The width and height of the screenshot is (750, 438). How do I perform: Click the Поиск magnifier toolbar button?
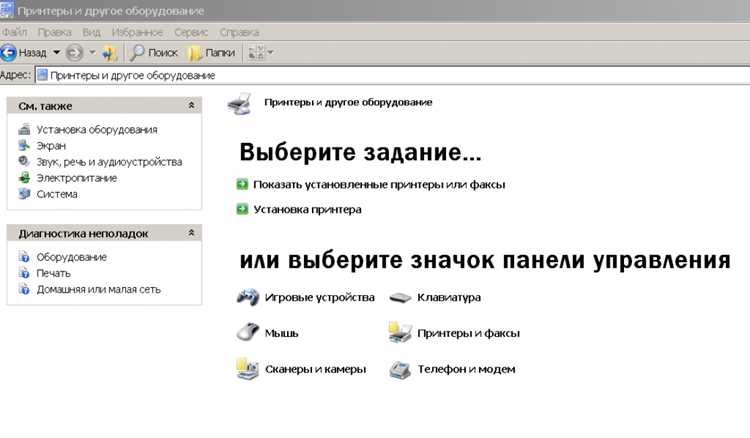154,53
